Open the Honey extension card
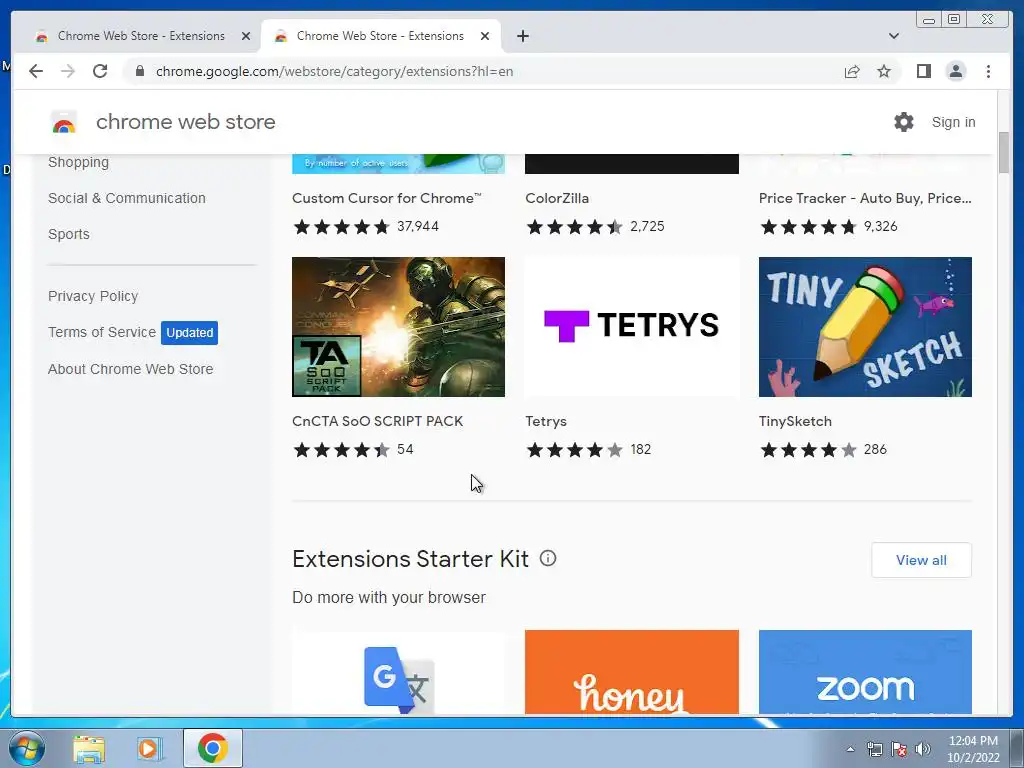 pos(632,672)
